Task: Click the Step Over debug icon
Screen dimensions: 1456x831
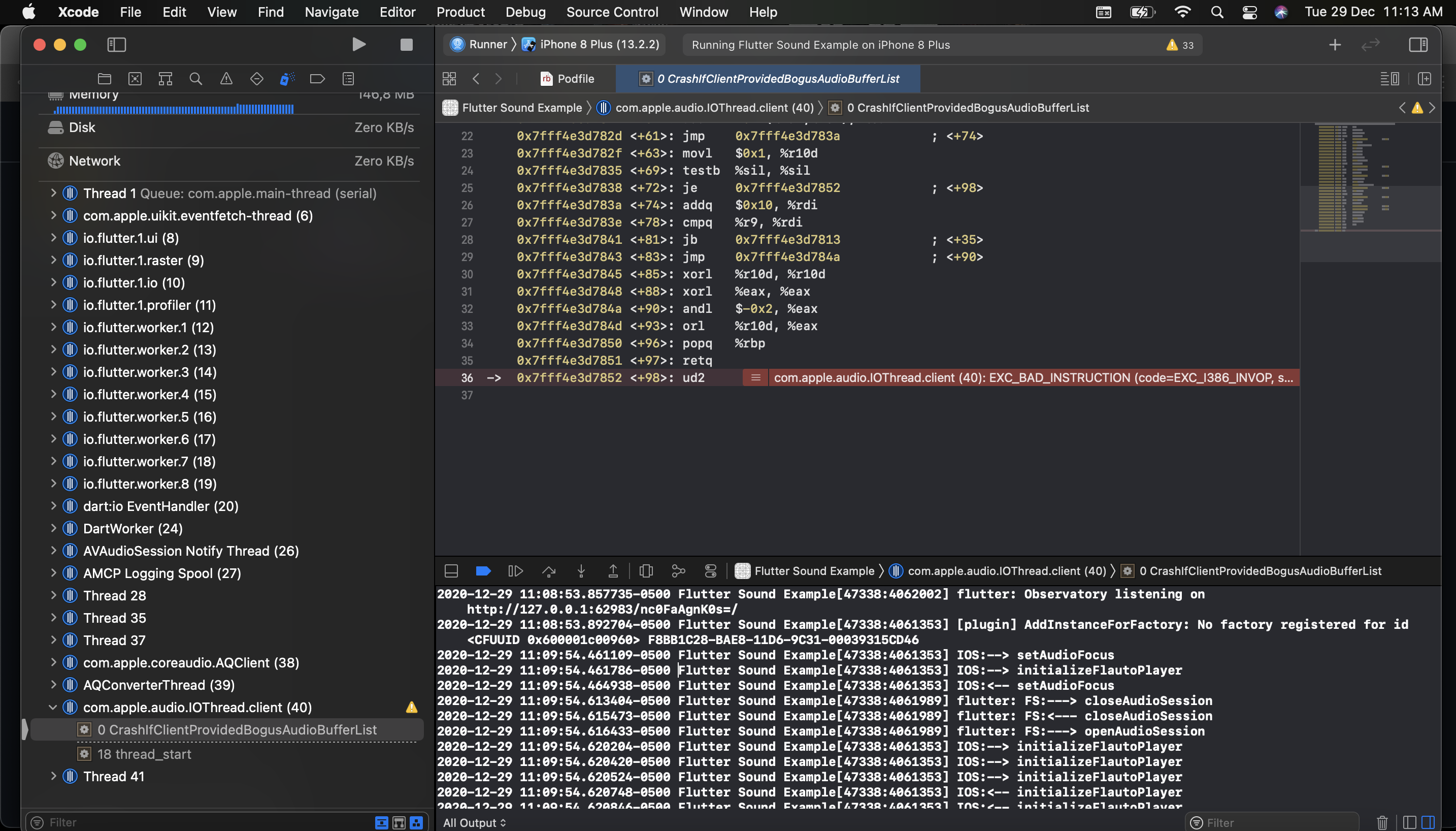Action: point(549,571)
